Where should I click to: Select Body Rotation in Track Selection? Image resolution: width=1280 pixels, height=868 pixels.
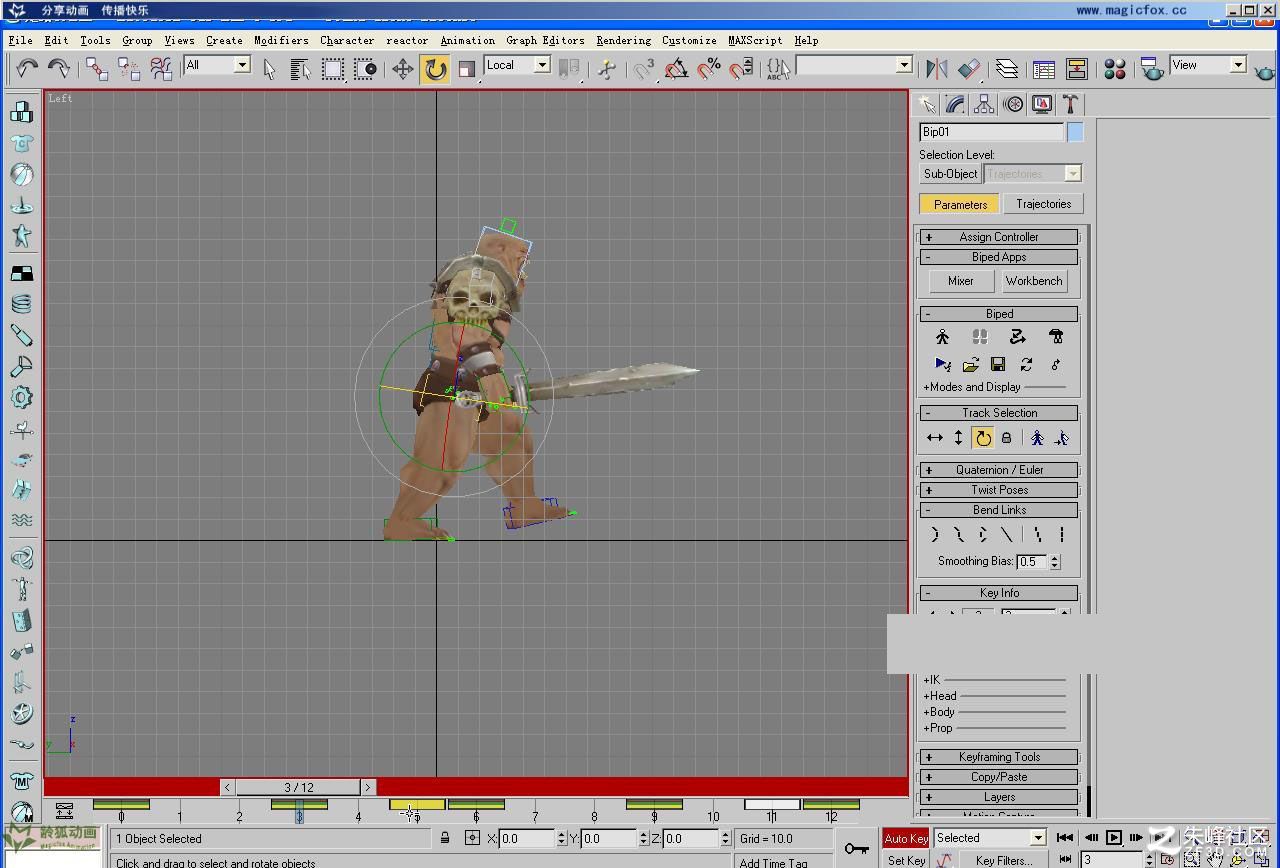click(x=983, y=437)
